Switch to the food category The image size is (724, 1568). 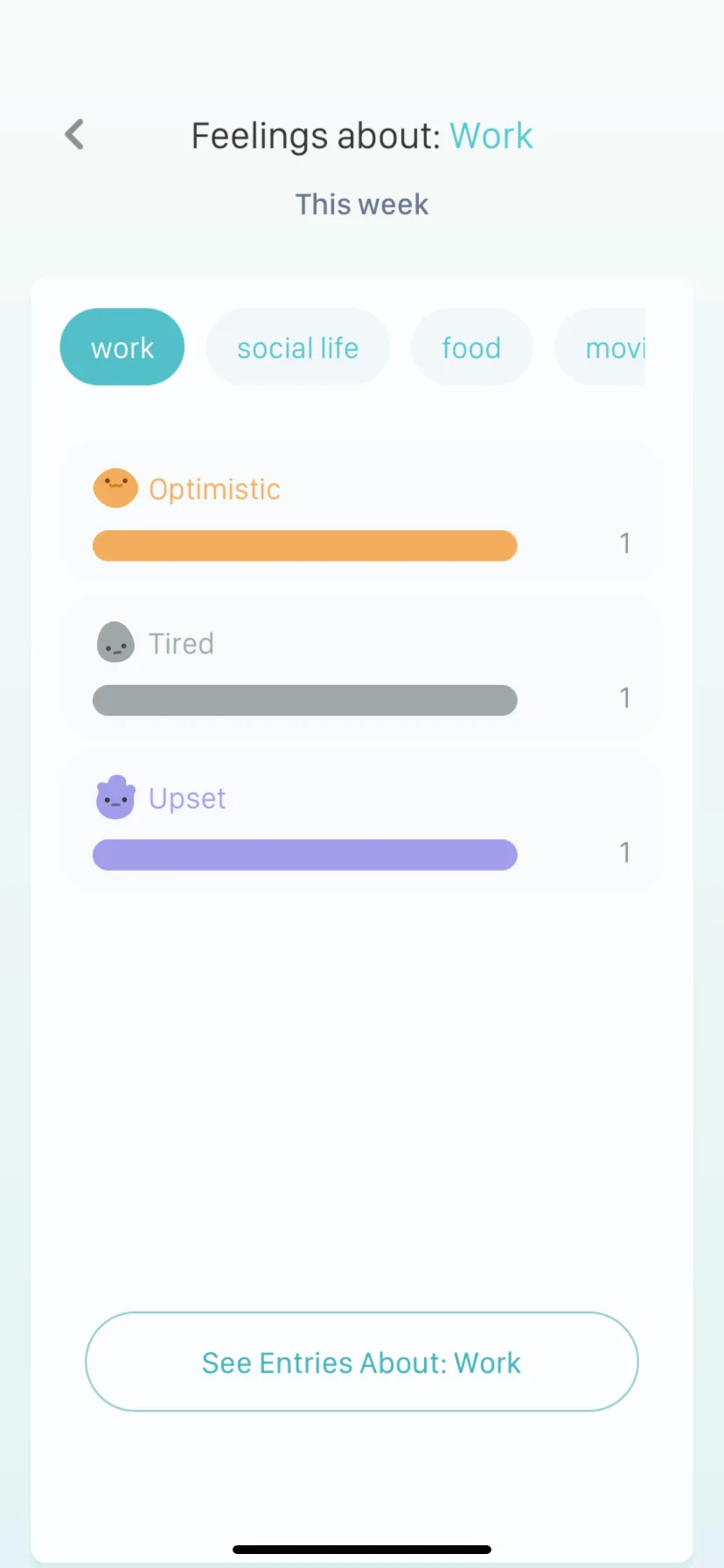(x=471, y=347)
